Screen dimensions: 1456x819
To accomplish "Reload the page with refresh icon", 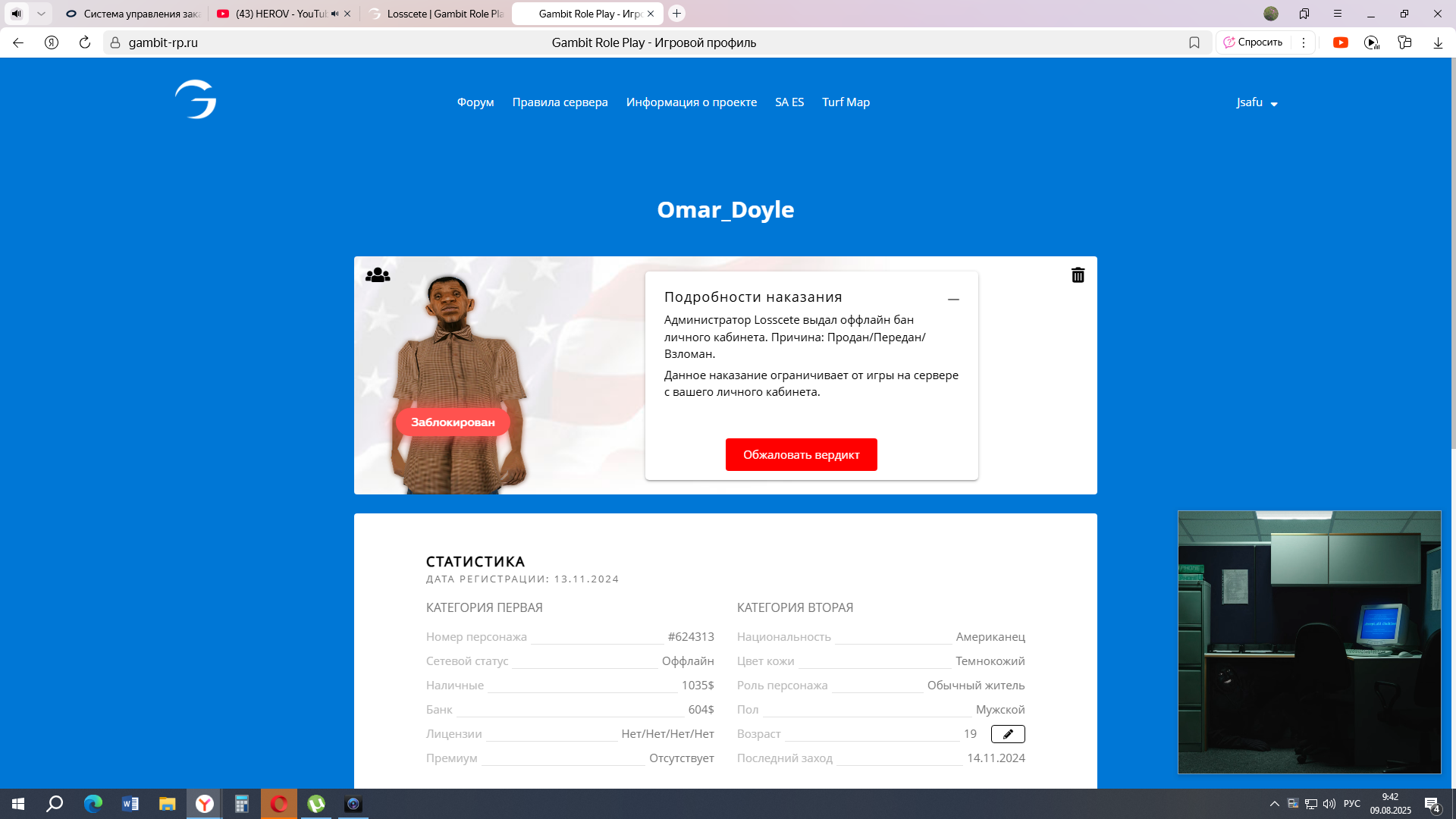I will pos(85,42).
